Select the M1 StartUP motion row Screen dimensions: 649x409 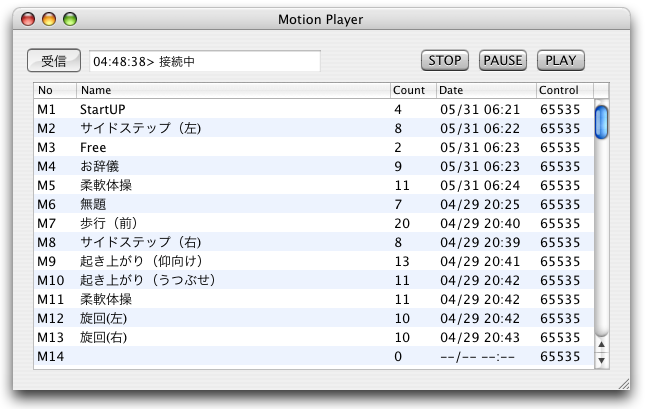[x=314, y=109]
